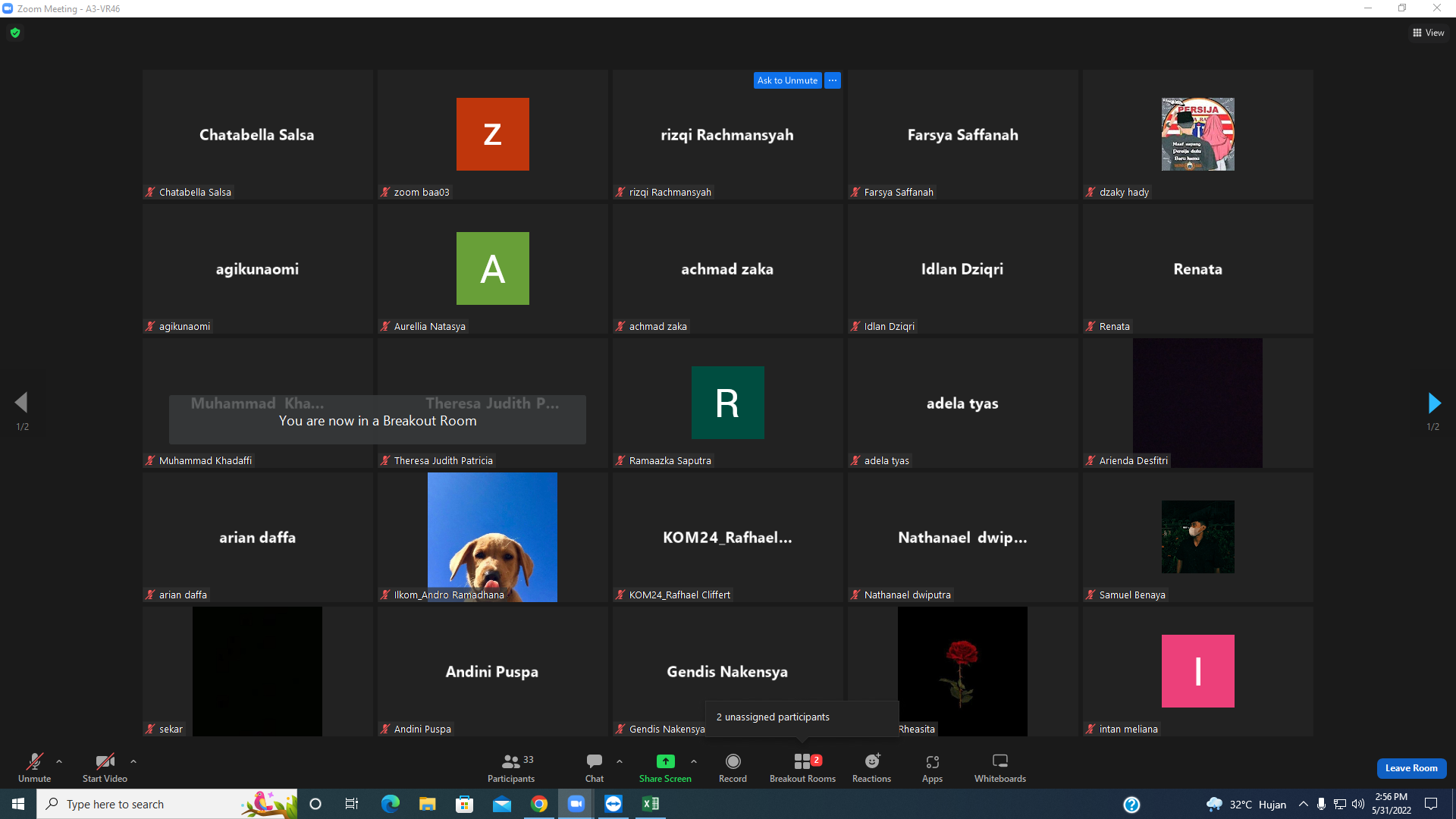The height and width of the screenshot is (819, 1456).
Task: Open the Chat panel icon
Action: (x=595, y=761)
